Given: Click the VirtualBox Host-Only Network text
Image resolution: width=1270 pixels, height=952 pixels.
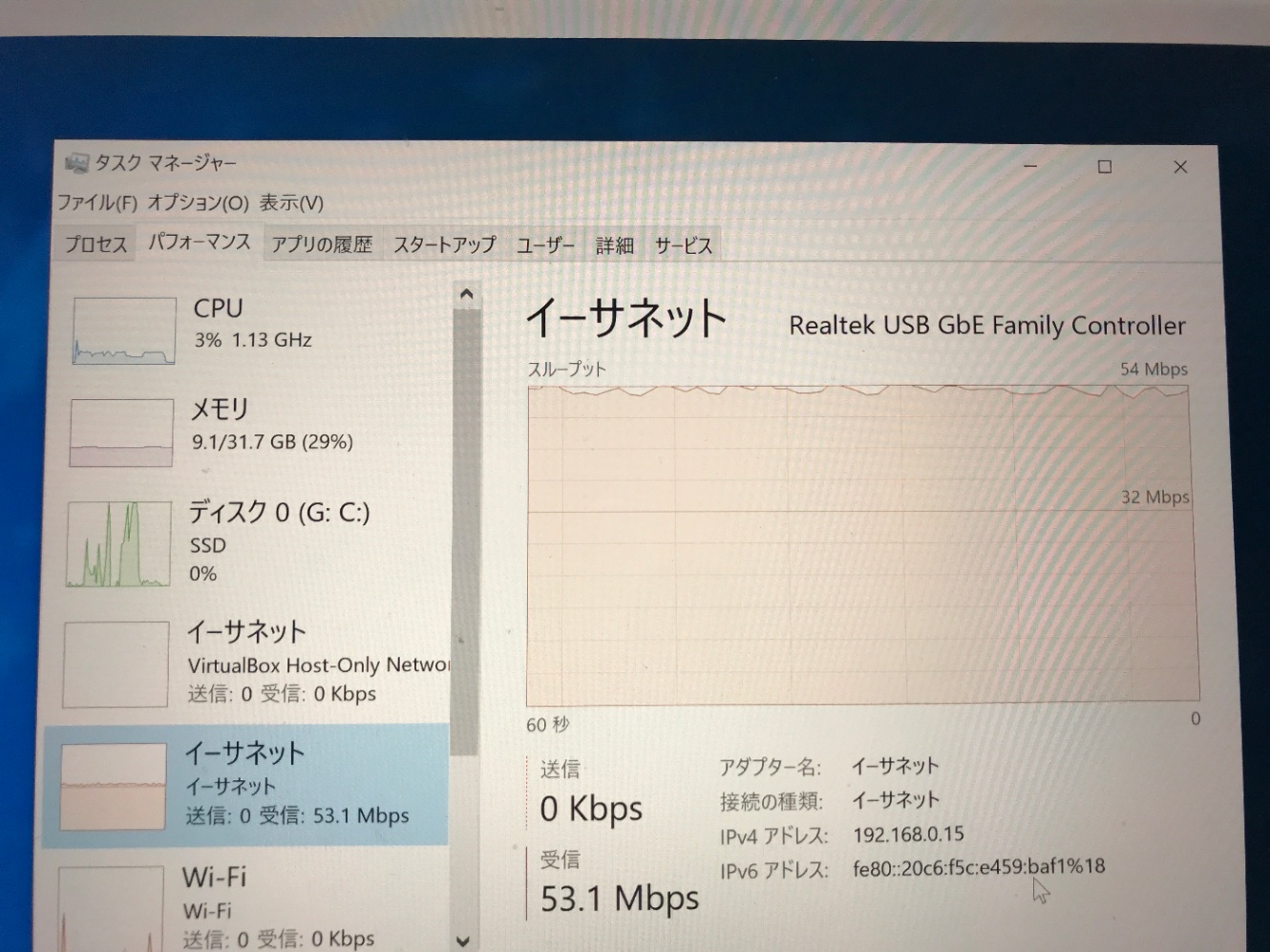Looking at the screenshot, I should (x=318, y=665).
